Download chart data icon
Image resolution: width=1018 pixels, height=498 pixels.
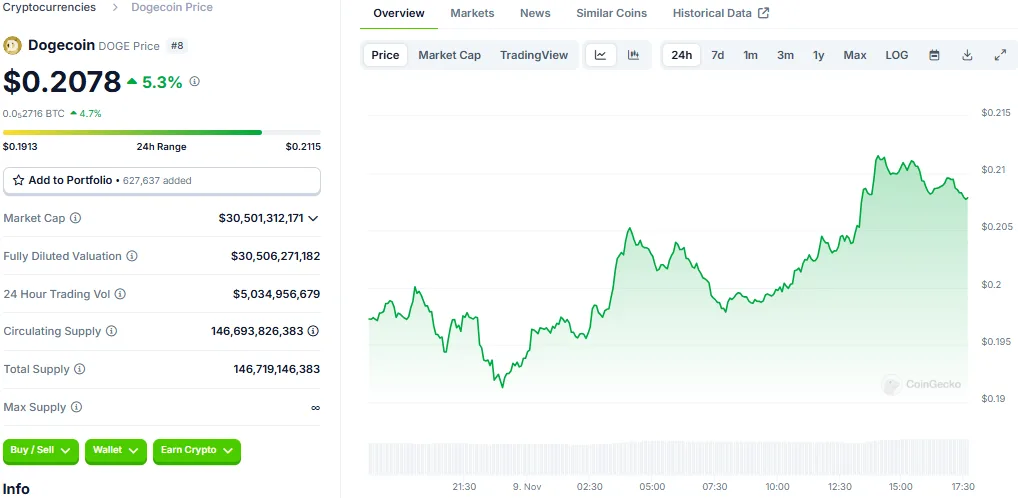[967, 55]
